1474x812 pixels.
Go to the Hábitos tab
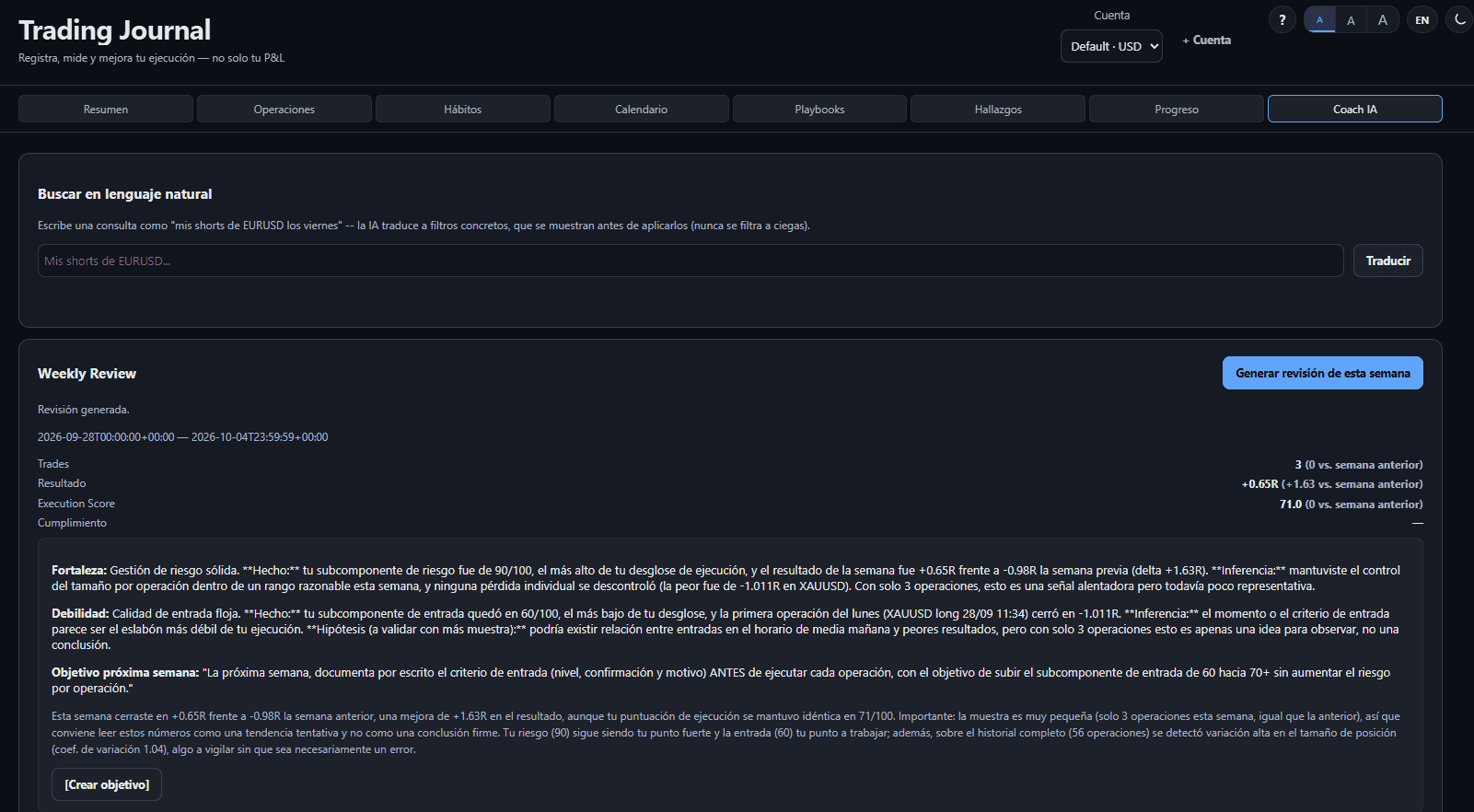(x=463, y=109)
